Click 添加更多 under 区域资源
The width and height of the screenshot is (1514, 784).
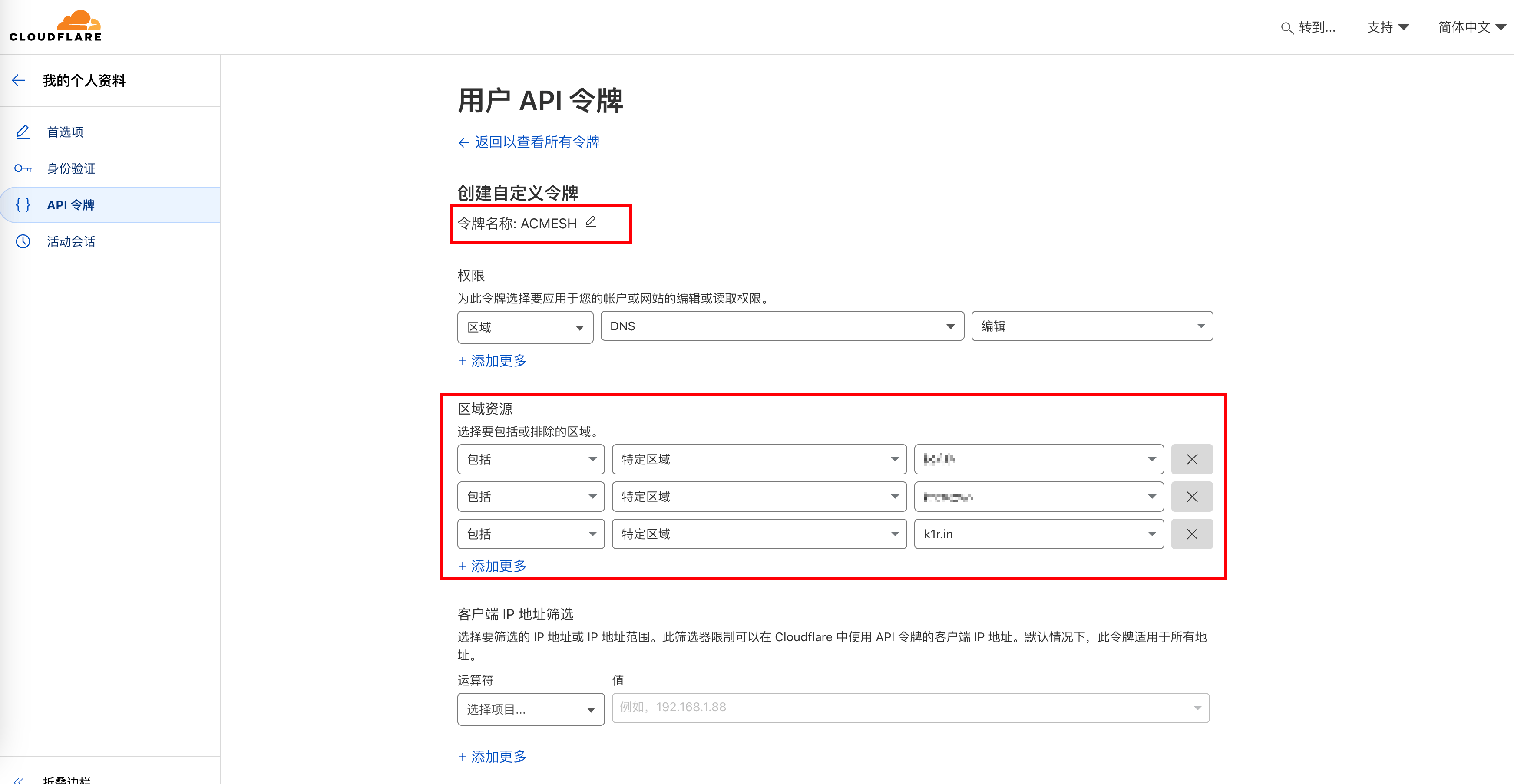[x=493, y=566]
